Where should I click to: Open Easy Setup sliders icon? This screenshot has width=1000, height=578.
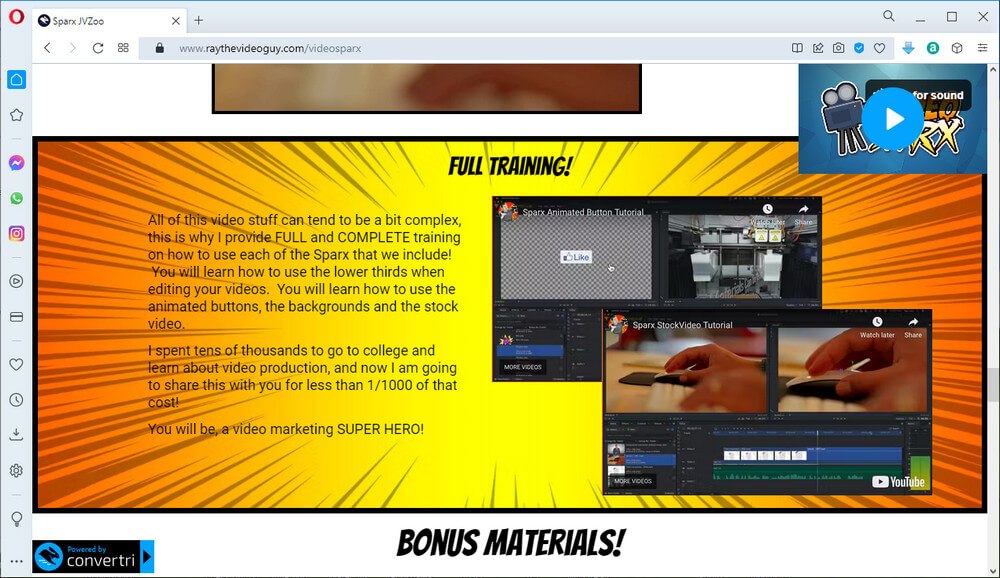coord(982,48)
